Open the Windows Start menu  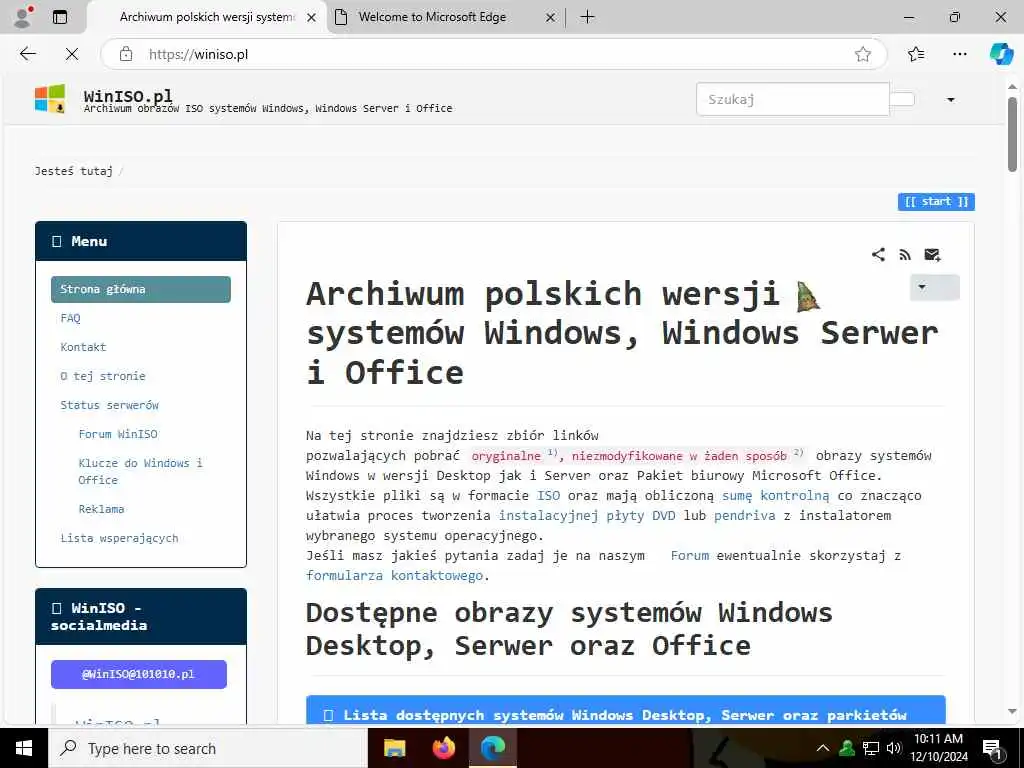pyautogui.click(x=24, y=748)
